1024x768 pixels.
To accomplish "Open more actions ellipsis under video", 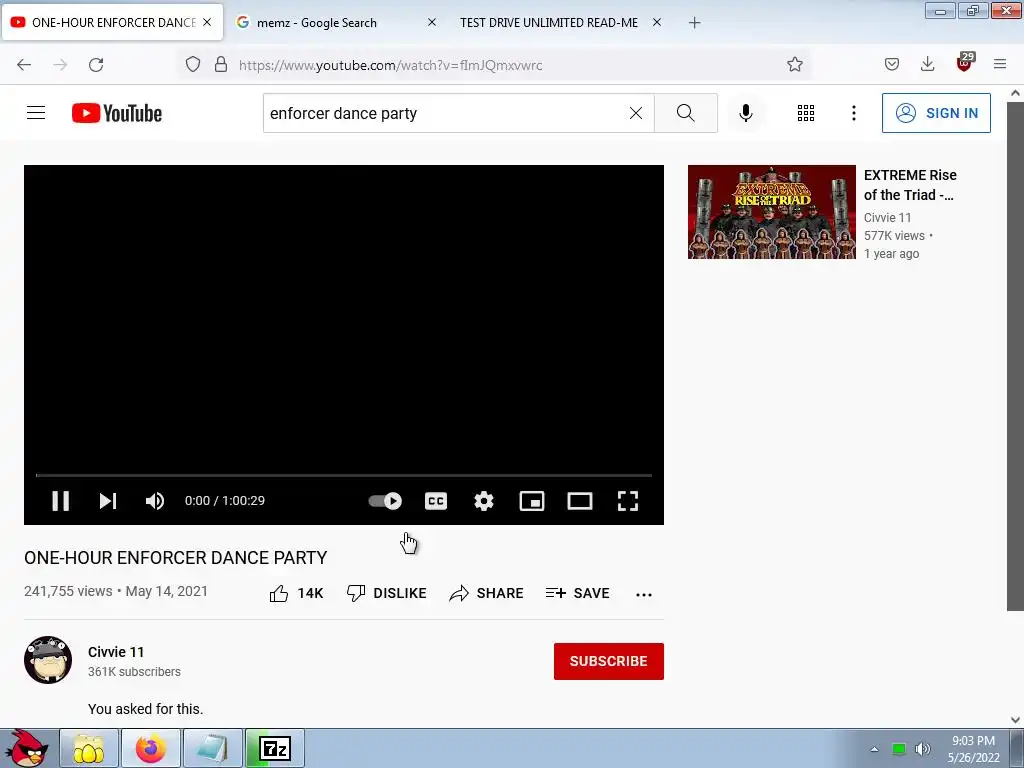I will click(x=644, y=594).
